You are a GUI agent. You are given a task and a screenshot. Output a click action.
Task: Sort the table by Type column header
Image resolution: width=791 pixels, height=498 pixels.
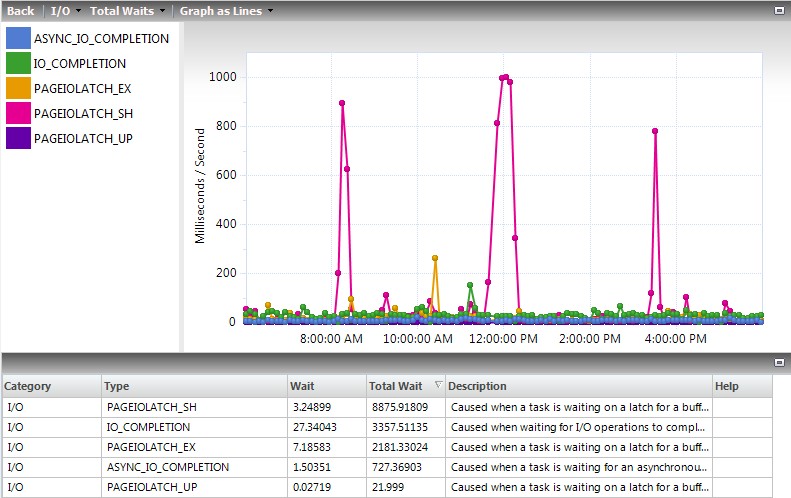coord(193,386)
